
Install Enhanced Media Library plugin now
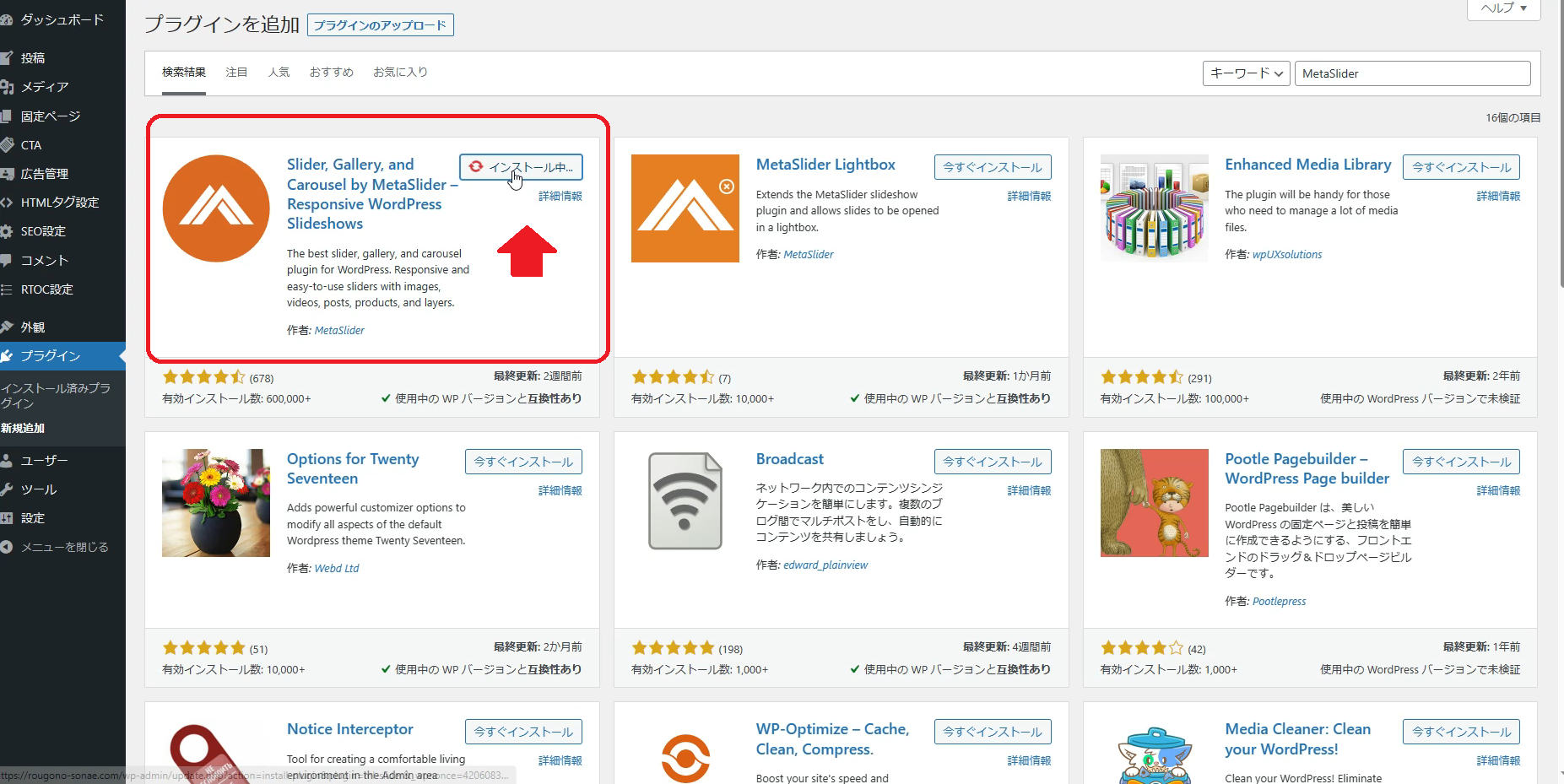pyautogui.click(x=1462, y=167)
